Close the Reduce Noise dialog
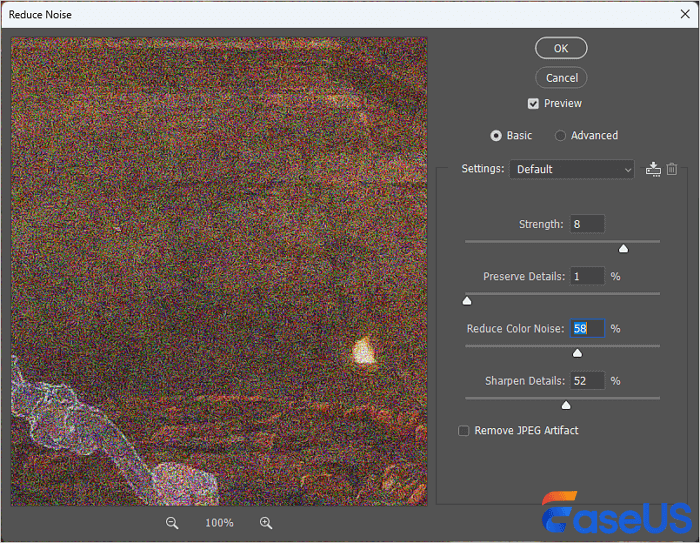 [x=685, y=14]
